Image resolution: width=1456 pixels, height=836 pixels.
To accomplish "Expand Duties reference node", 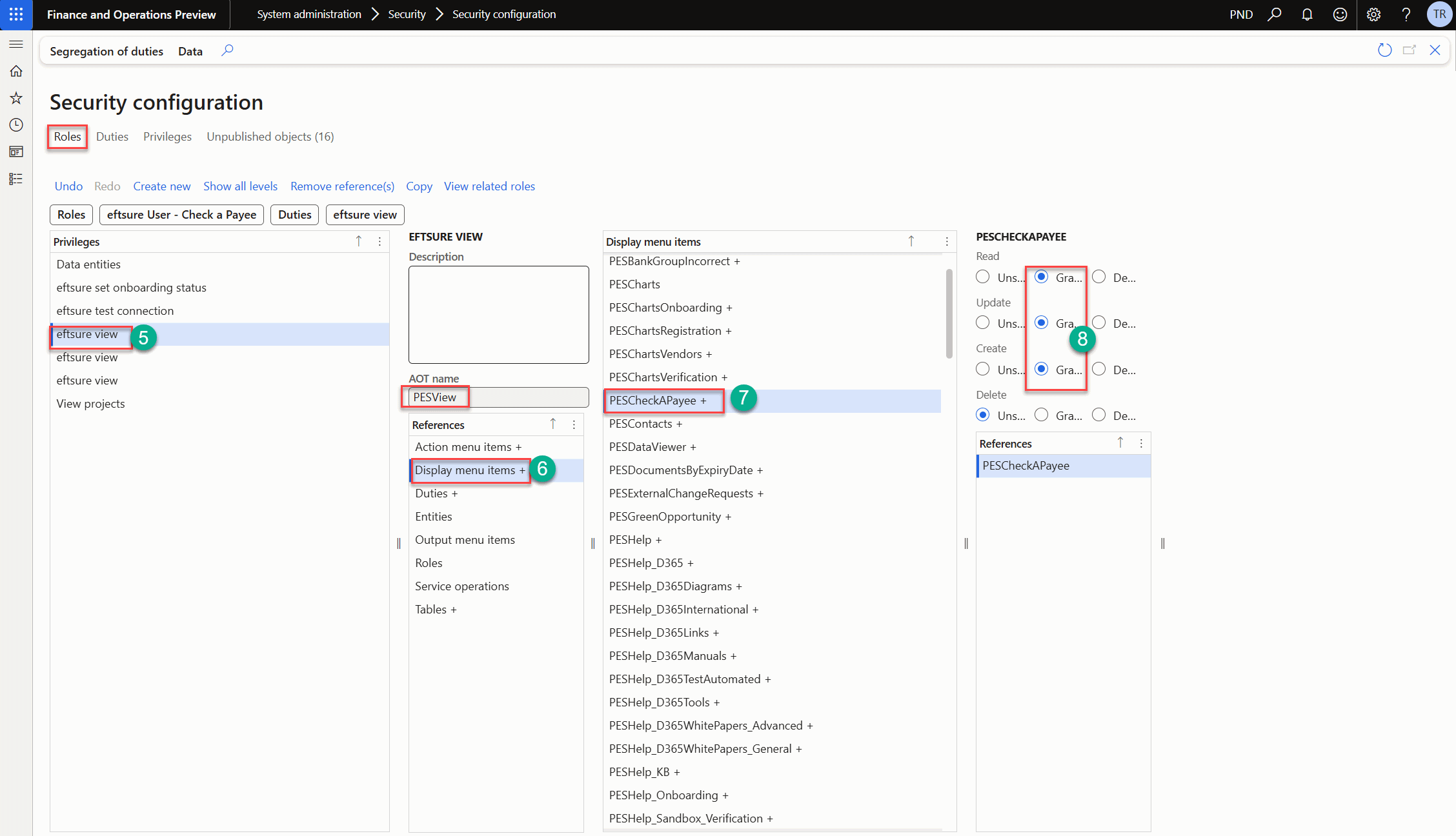I will click(454, 493).
